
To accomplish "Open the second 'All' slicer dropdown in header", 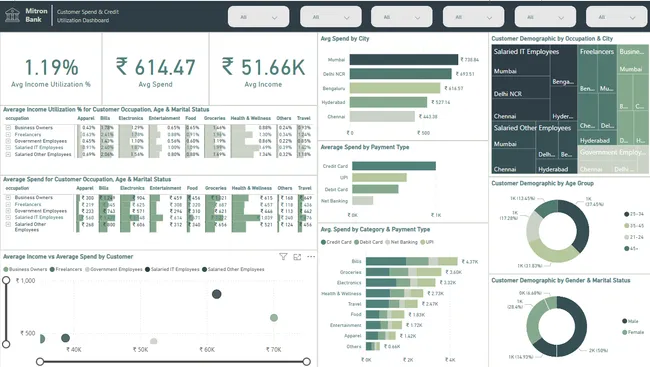I will tap(331, 17).
